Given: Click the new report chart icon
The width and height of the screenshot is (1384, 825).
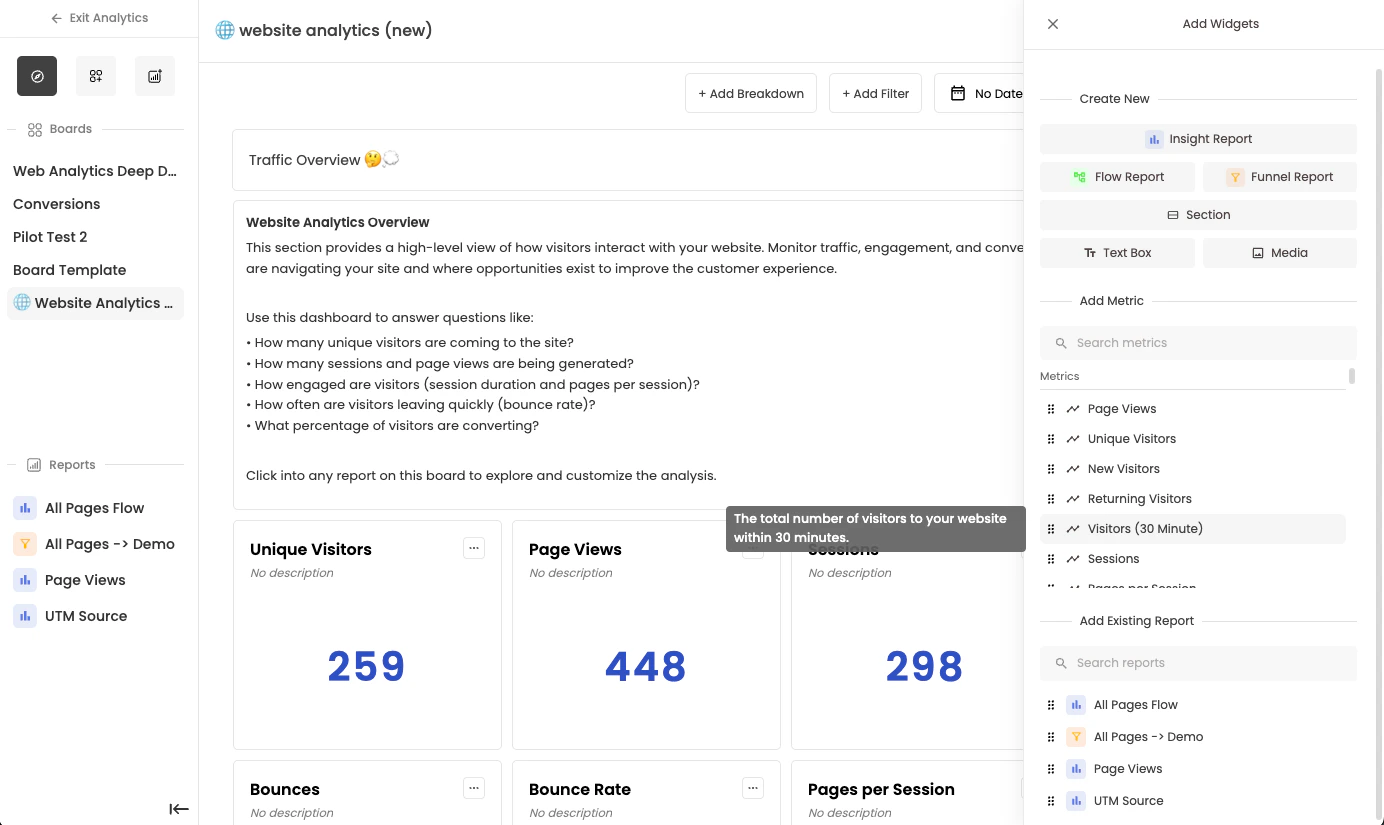Looking at the screenshot, I should coord(155,76).
